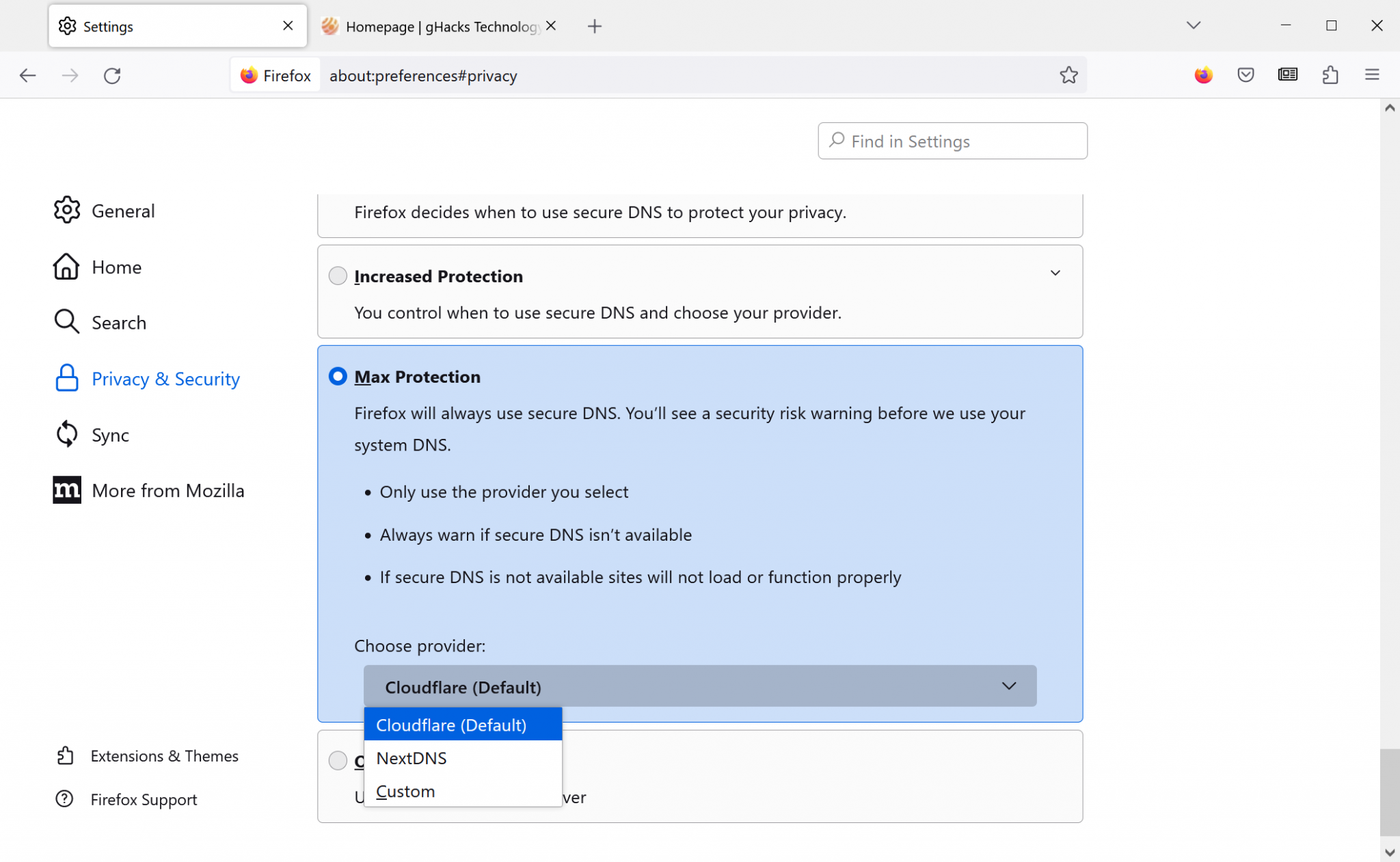Open the Sync settings section
Screen dimensions: 1400x862
(x=110, y=434)
